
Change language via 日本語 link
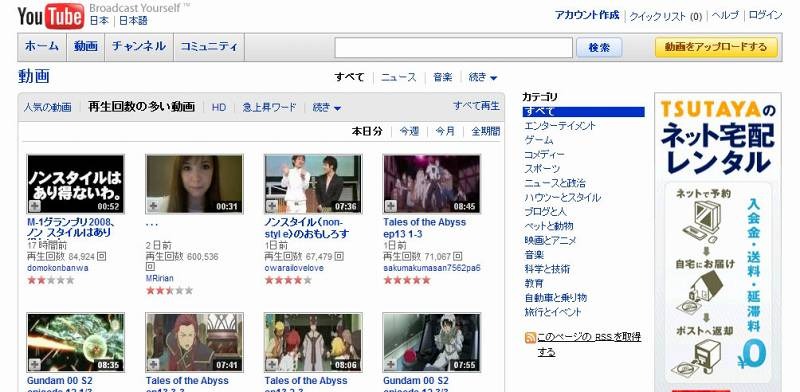(134, 21)
